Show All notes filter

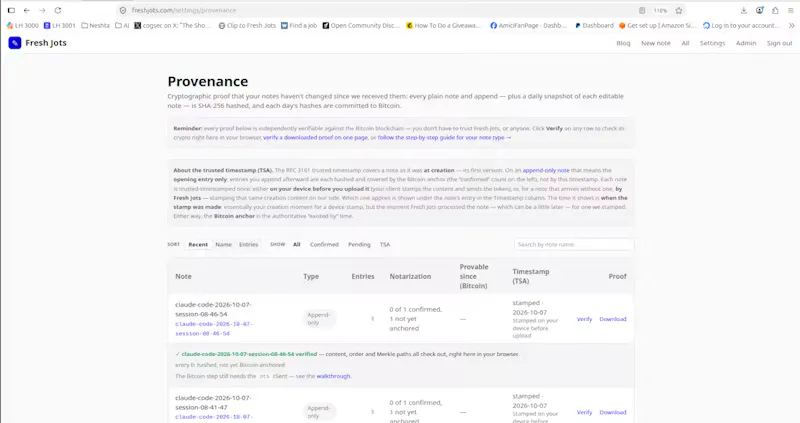tap(296, 244)
